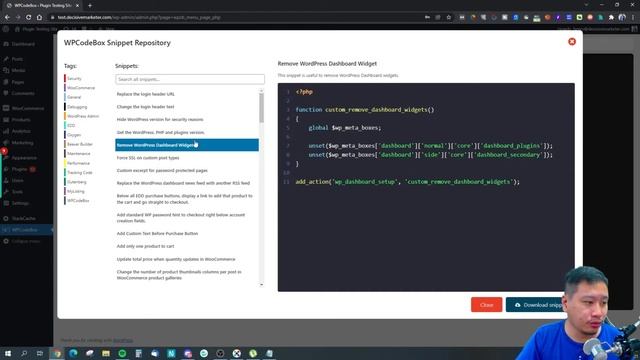Bookmark the page with the star icon
The width and height of the screenshot is (640, 360).
(449, 17)
